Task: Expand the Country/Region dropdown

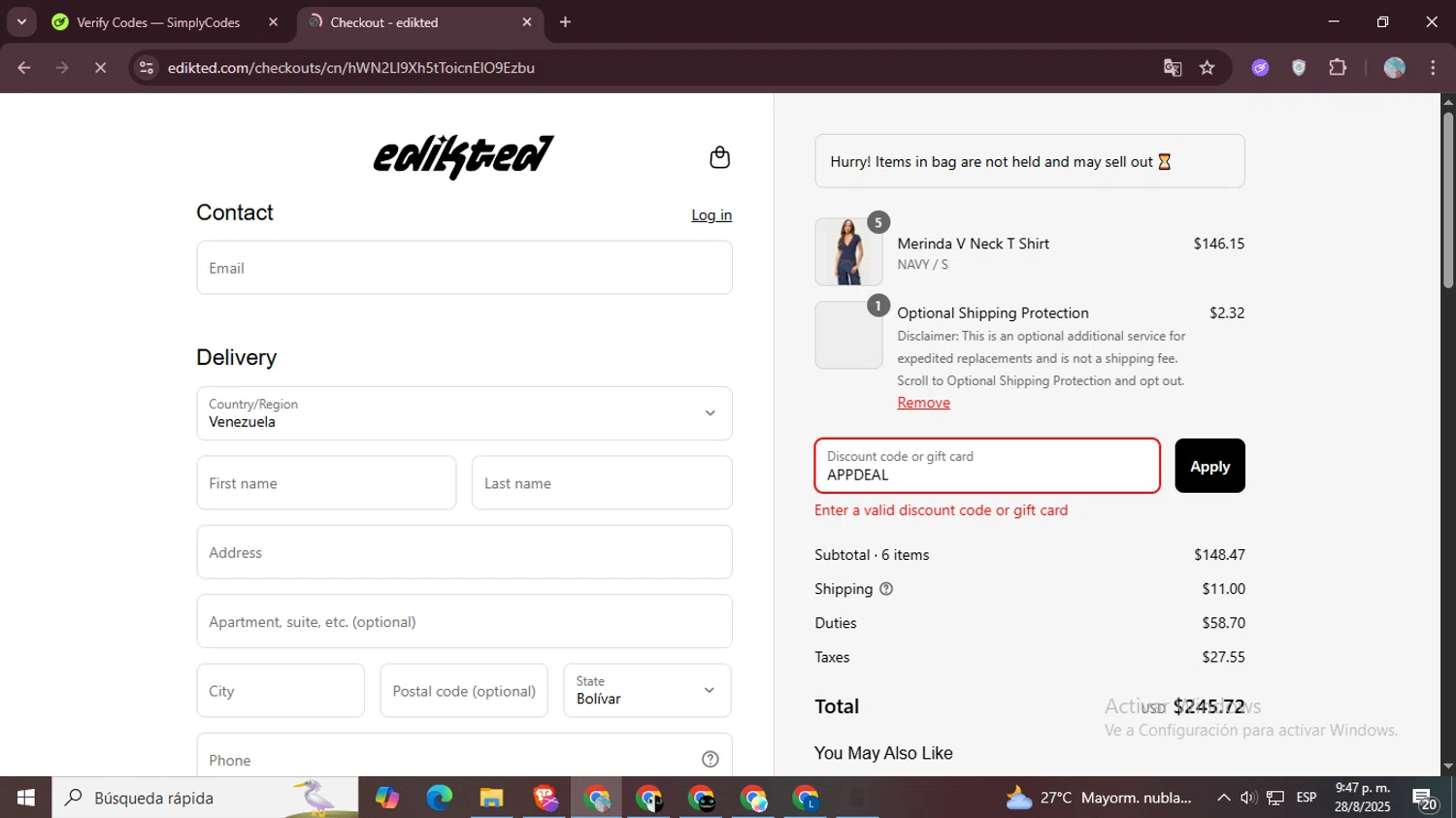Action: (x=464, y=413)
